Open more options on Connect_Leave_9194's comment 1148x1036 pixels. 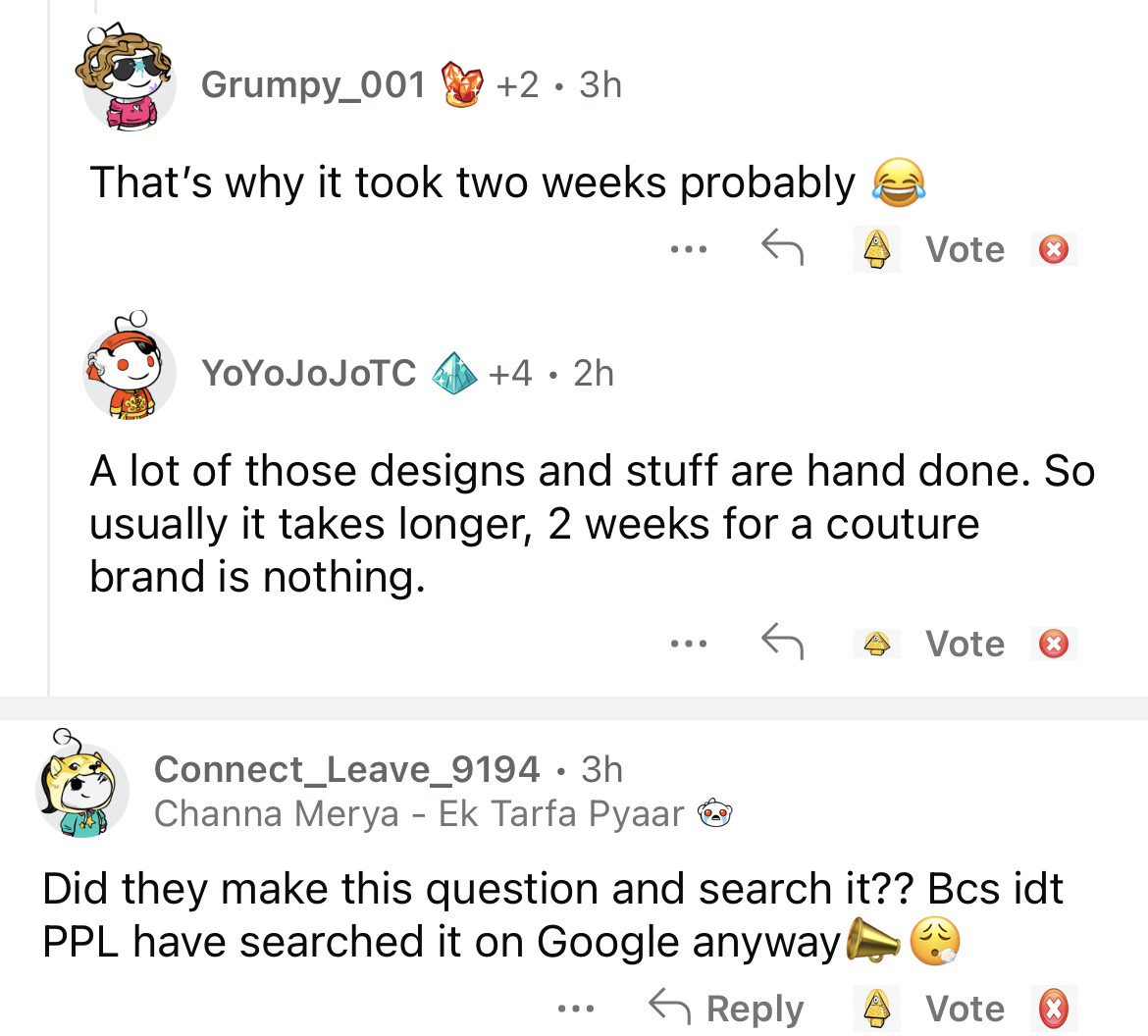(576, 1009)
